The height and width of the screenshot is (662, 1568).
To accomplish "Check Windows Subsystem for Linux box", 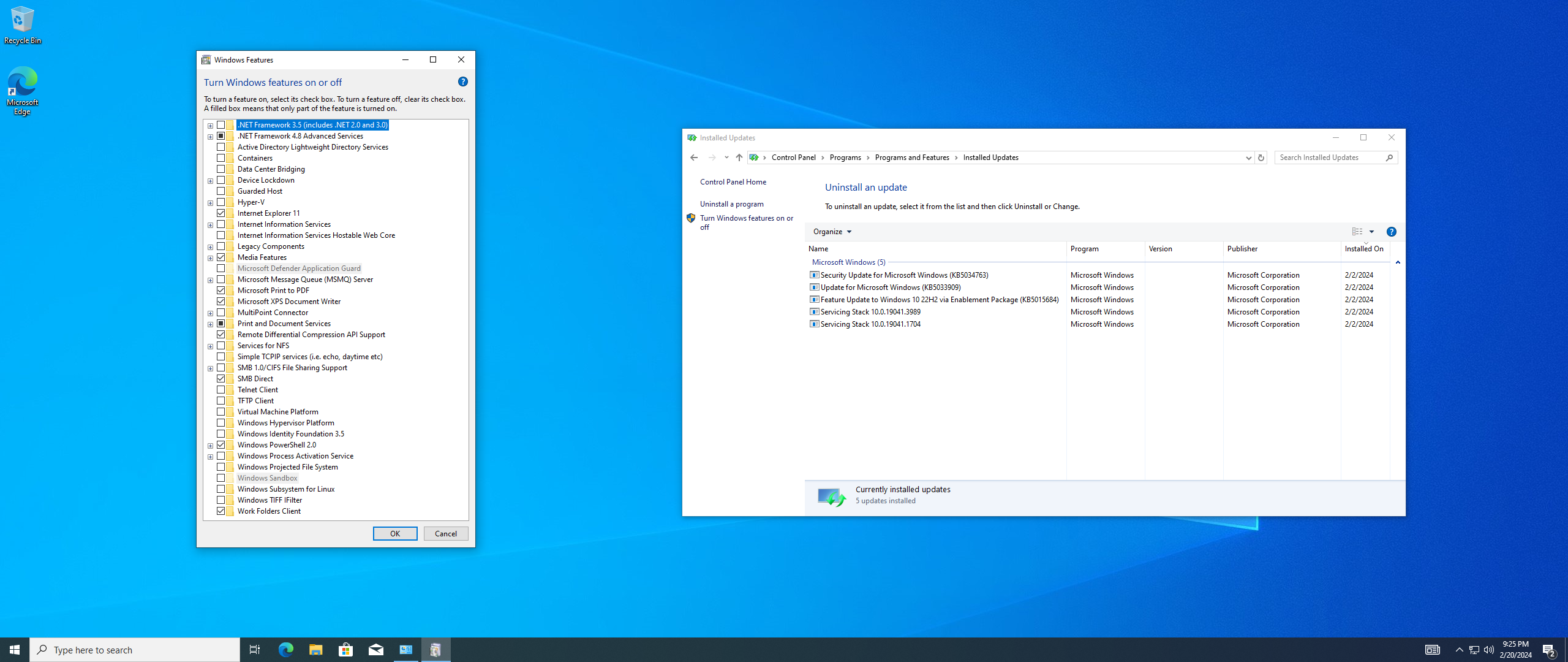I will coord(221,489).
